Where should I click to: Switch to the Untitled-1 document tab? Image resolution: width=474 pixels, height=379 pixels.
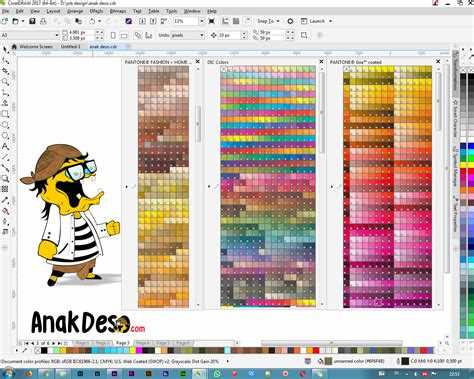click(x=70, y=47)
